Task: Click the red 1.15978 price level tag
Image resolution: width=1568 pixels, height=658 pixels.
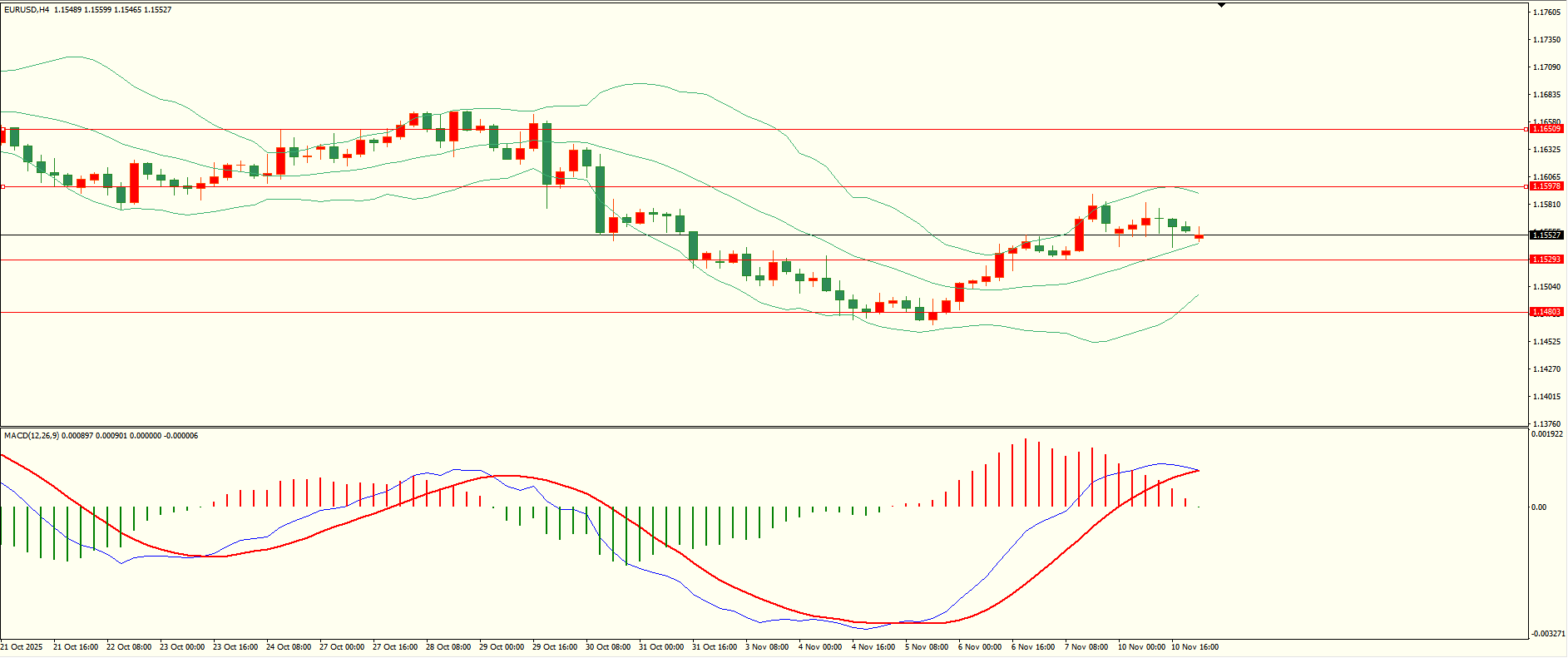Action: pos(1547,186)
